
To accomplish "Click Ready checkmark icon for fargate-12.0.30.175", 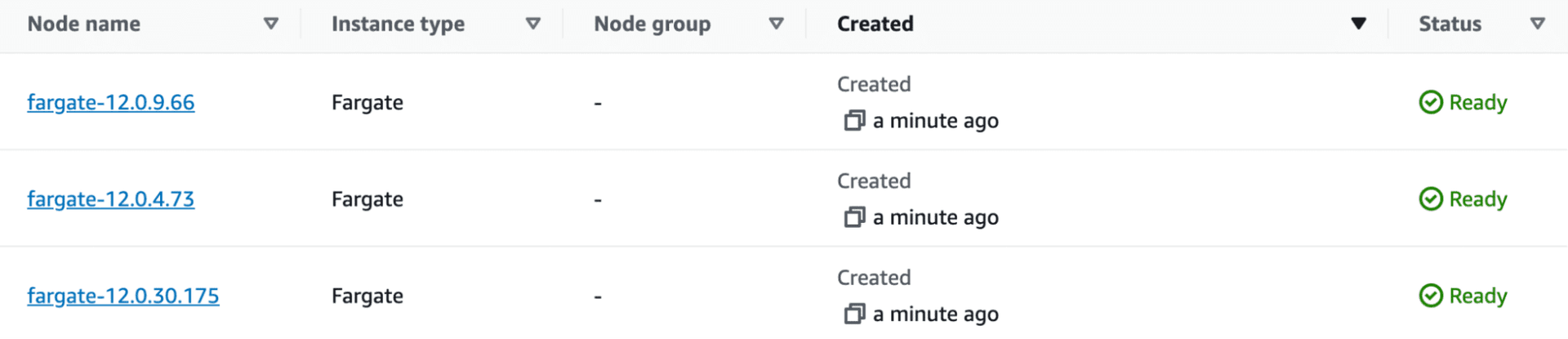I will [1431, 296].
